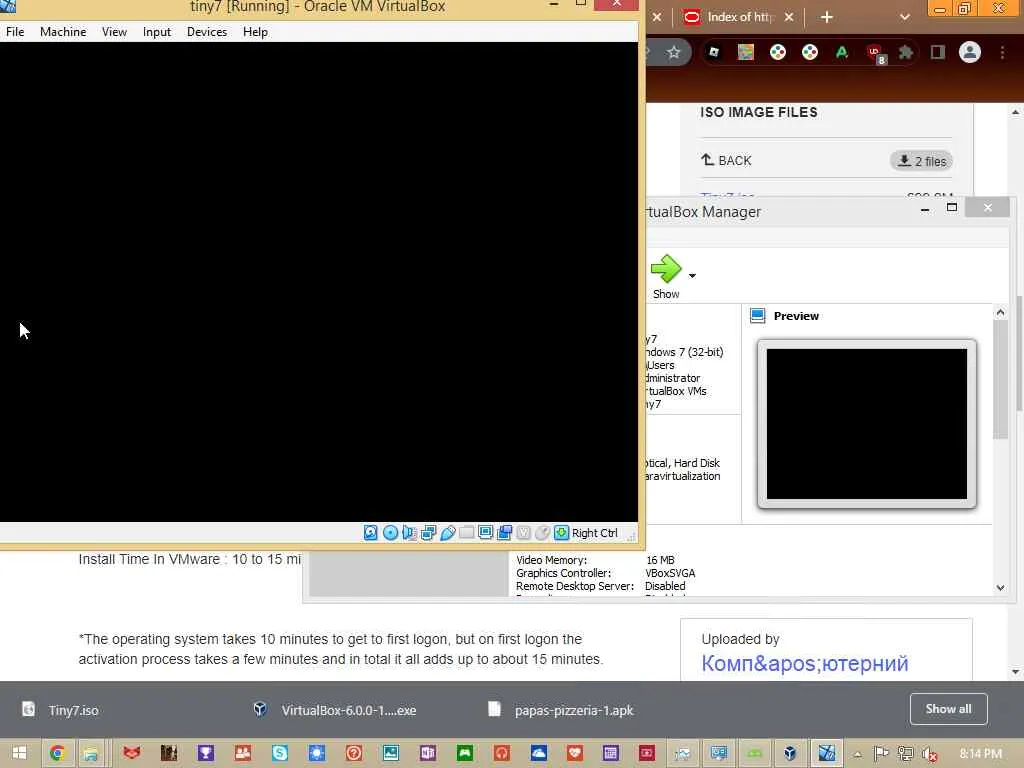Click the 2 files download badge
1024x768 pixels.
pos(921,161)
